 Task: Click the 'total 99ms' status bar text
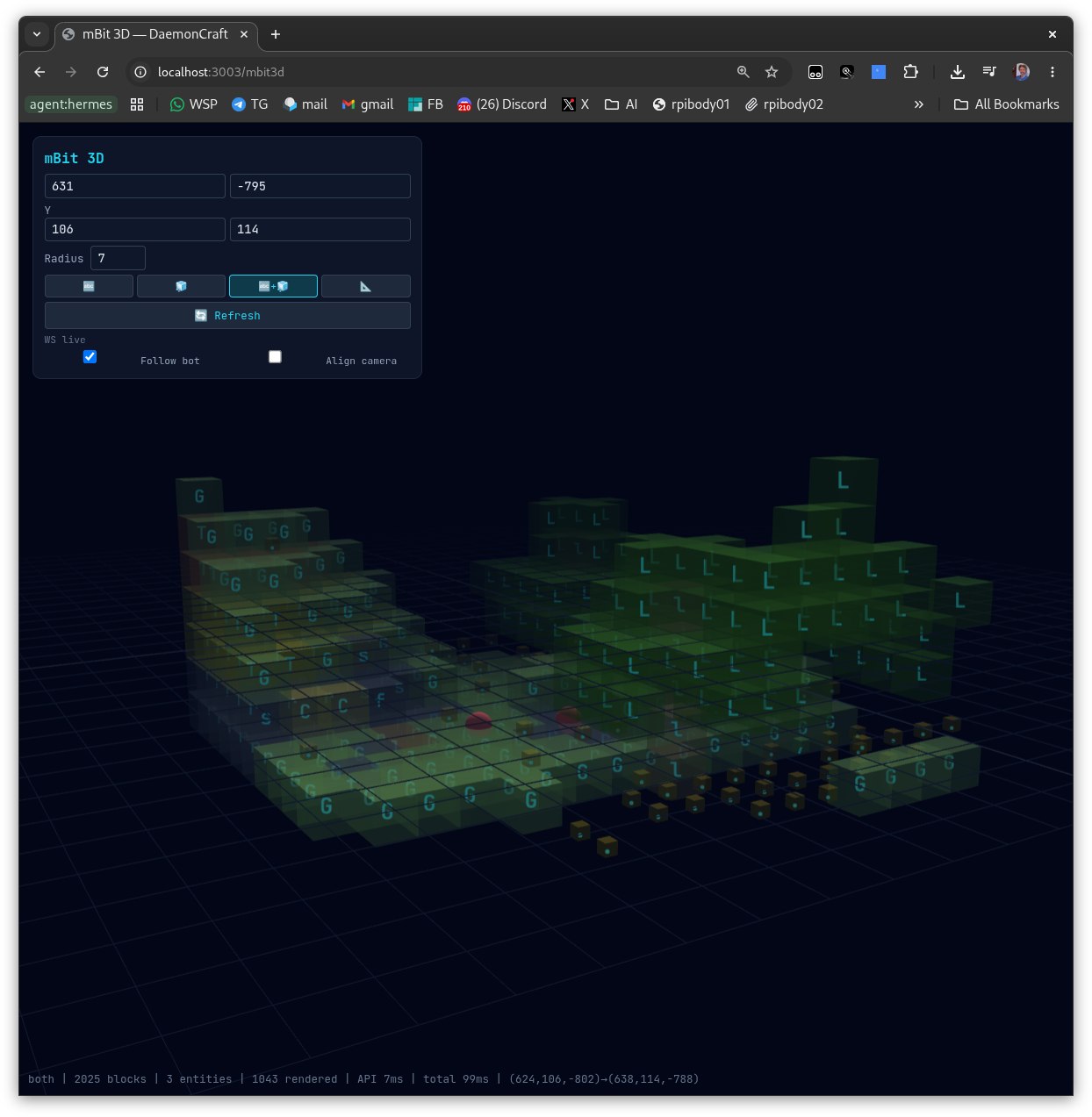pyautogui.click(x=456, y=1079)
